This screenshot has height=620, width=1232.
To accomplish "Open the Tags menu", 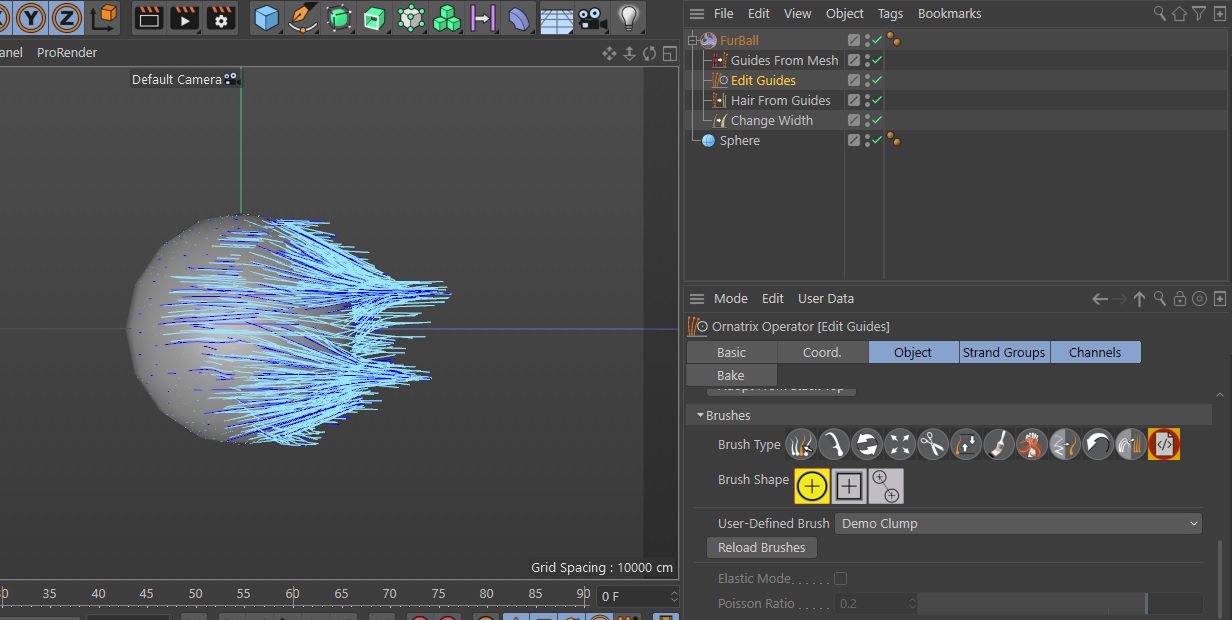I will [890, 14].
